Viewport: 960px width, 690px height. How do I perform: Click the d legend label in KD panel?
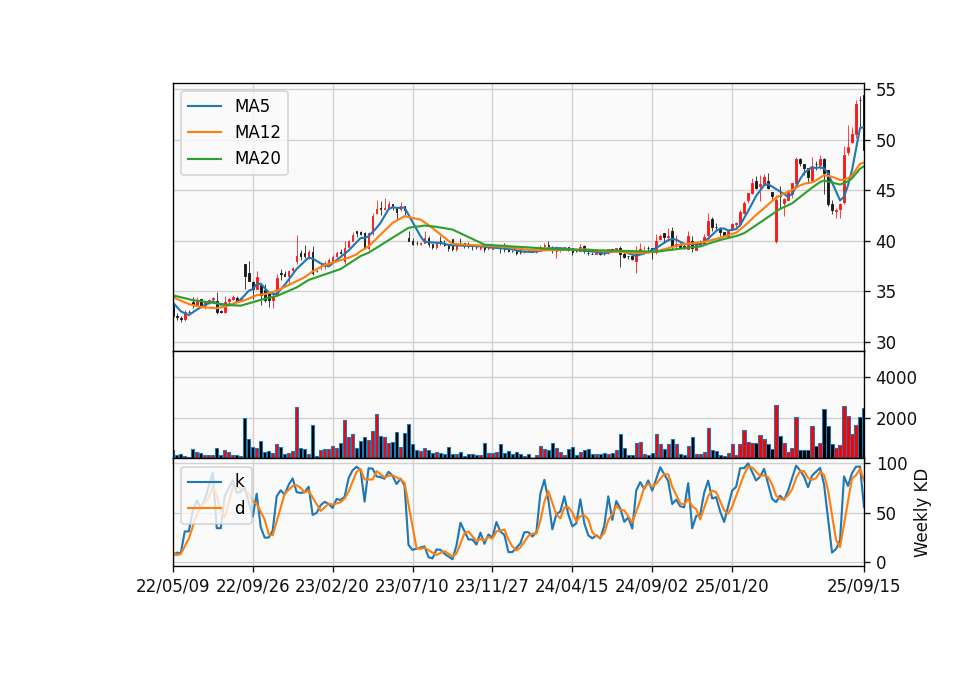point(240,508)
